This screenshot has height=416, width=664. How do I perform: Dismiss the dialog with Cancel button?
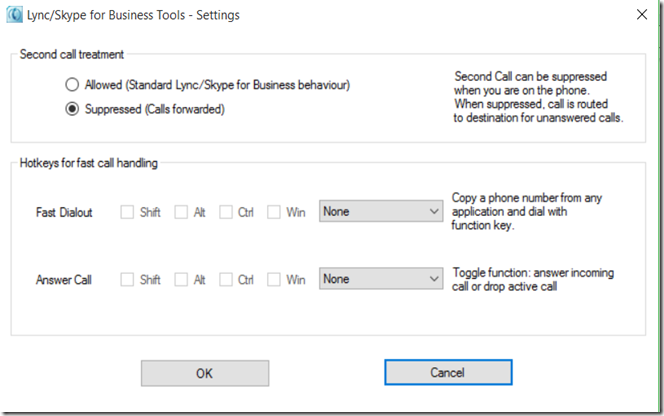click(448, 372)
